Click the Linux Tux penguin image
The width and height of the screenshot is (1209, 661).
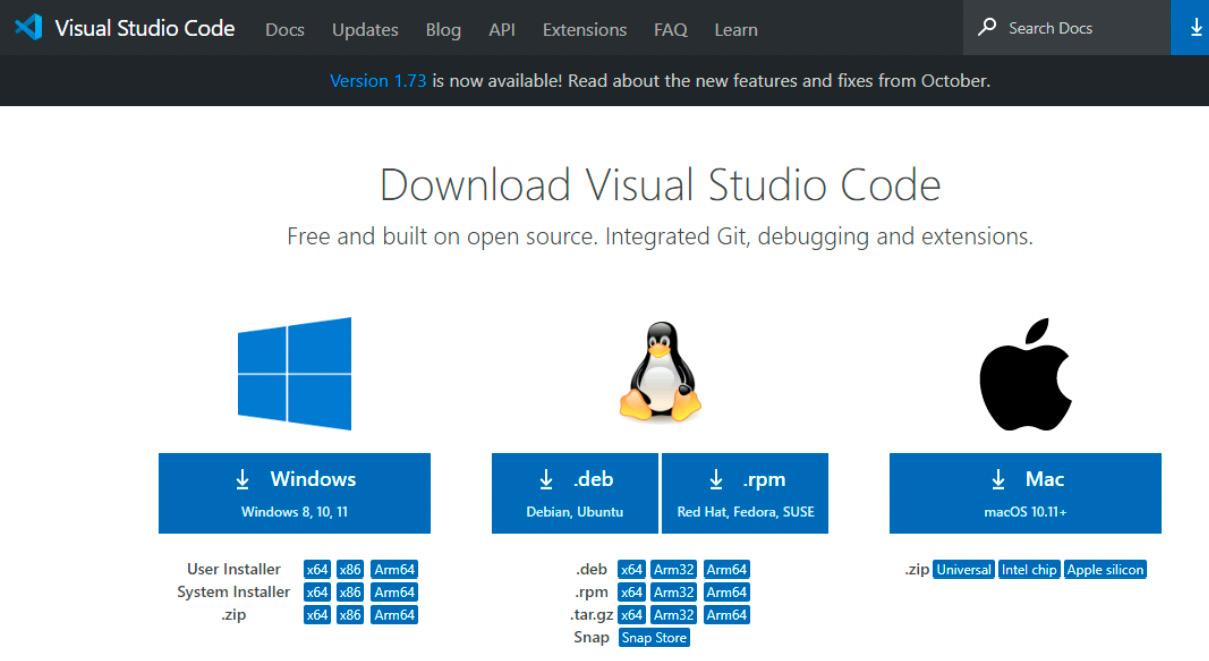point(660,371)
